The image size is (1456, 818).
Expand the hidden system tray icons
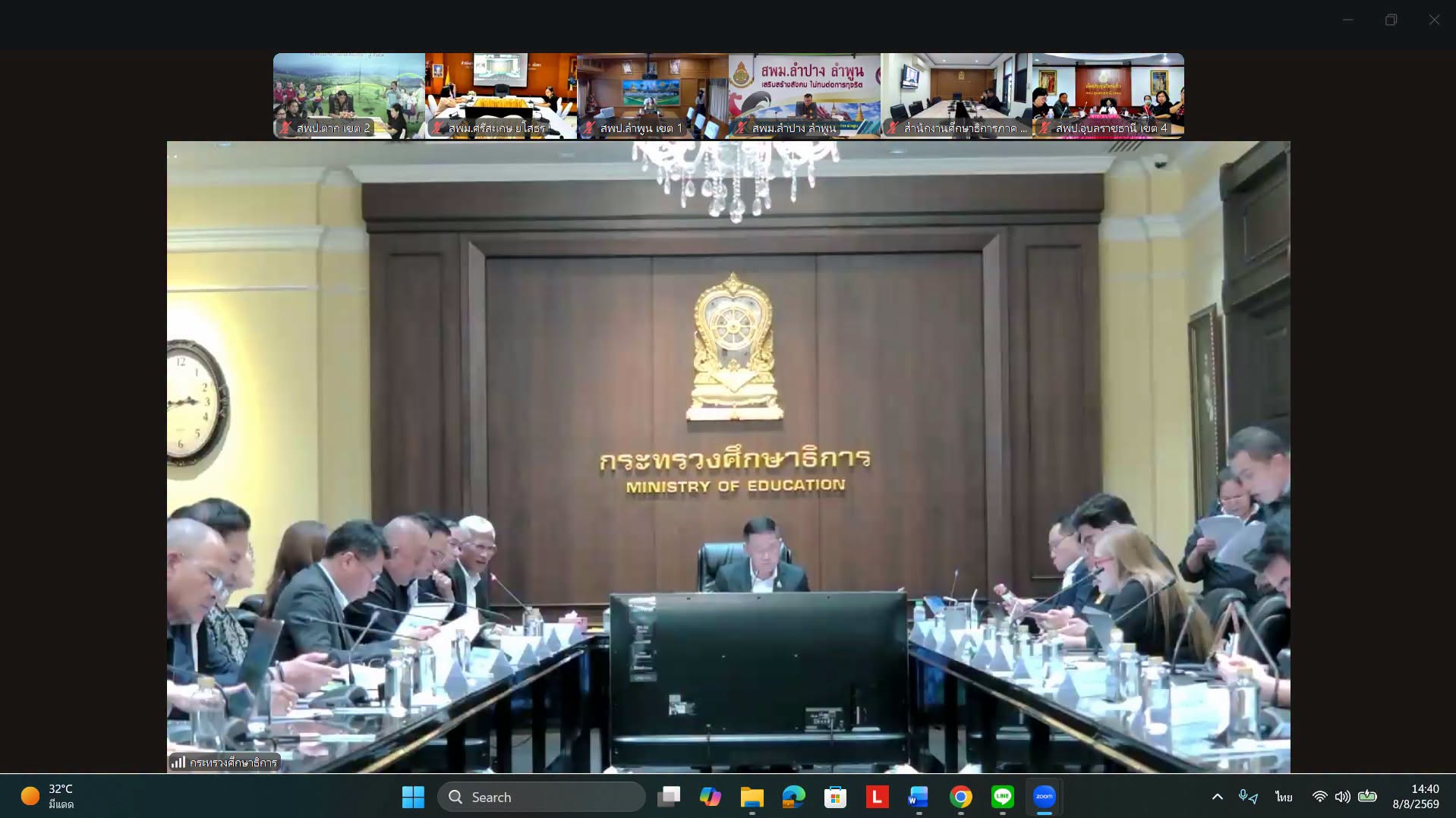pos(1218,797)
